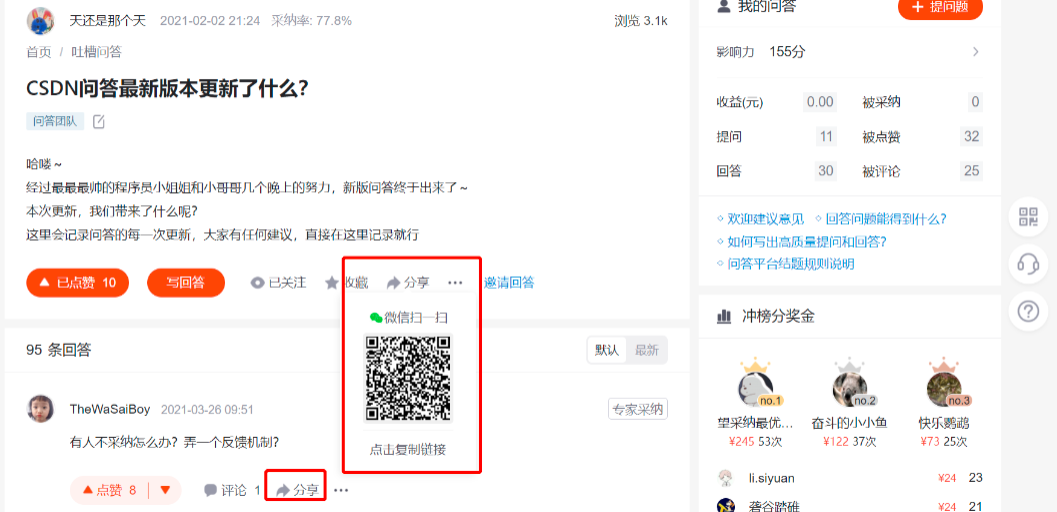Click the 提问 count 11
The image size is (1057, 512).
[826, 137]
